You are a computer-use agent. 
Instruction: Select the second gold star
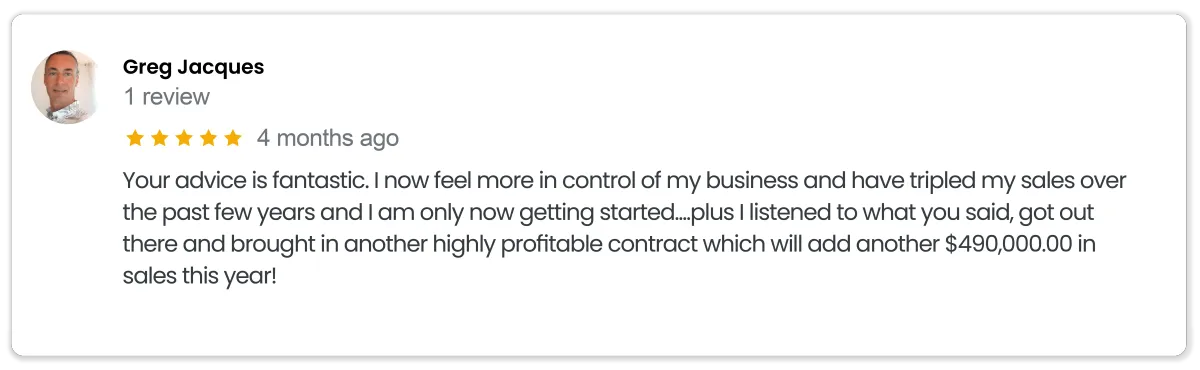pyautogui.click(x=158, y=138)
